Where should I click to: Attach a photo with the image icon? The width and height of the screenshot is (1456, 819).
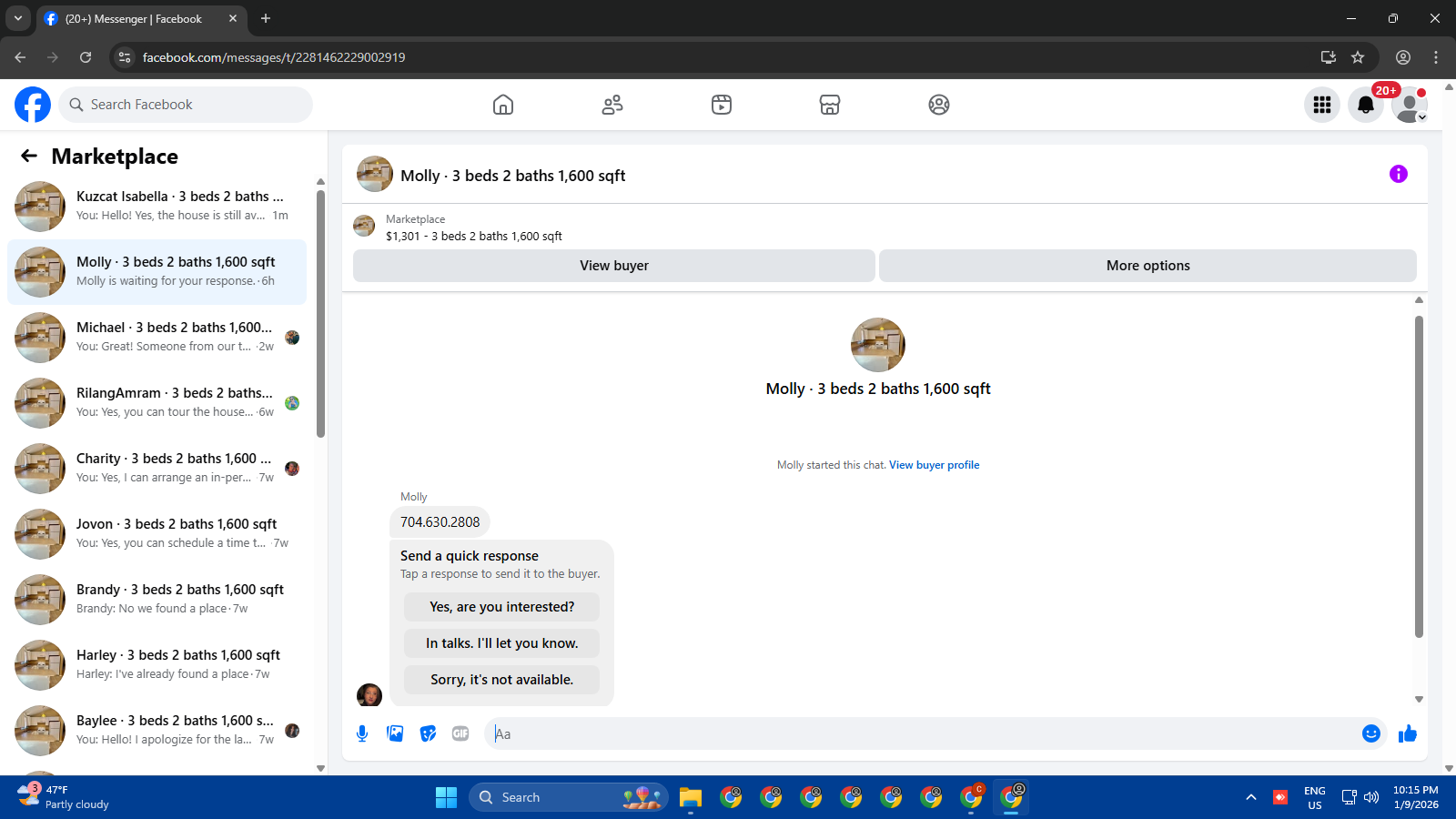pyautogui.click(x=395, y=733)
